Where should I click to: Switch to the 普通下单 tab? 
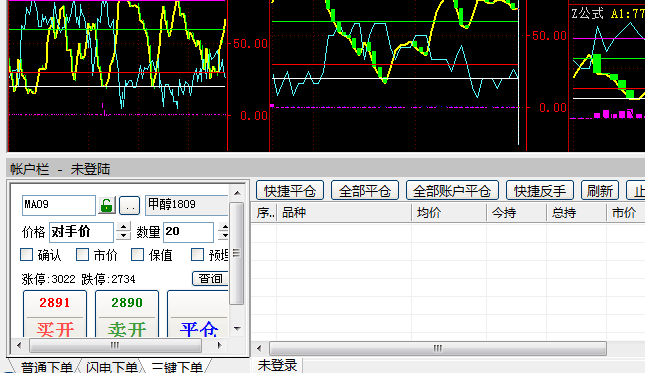tap(46, 367)
